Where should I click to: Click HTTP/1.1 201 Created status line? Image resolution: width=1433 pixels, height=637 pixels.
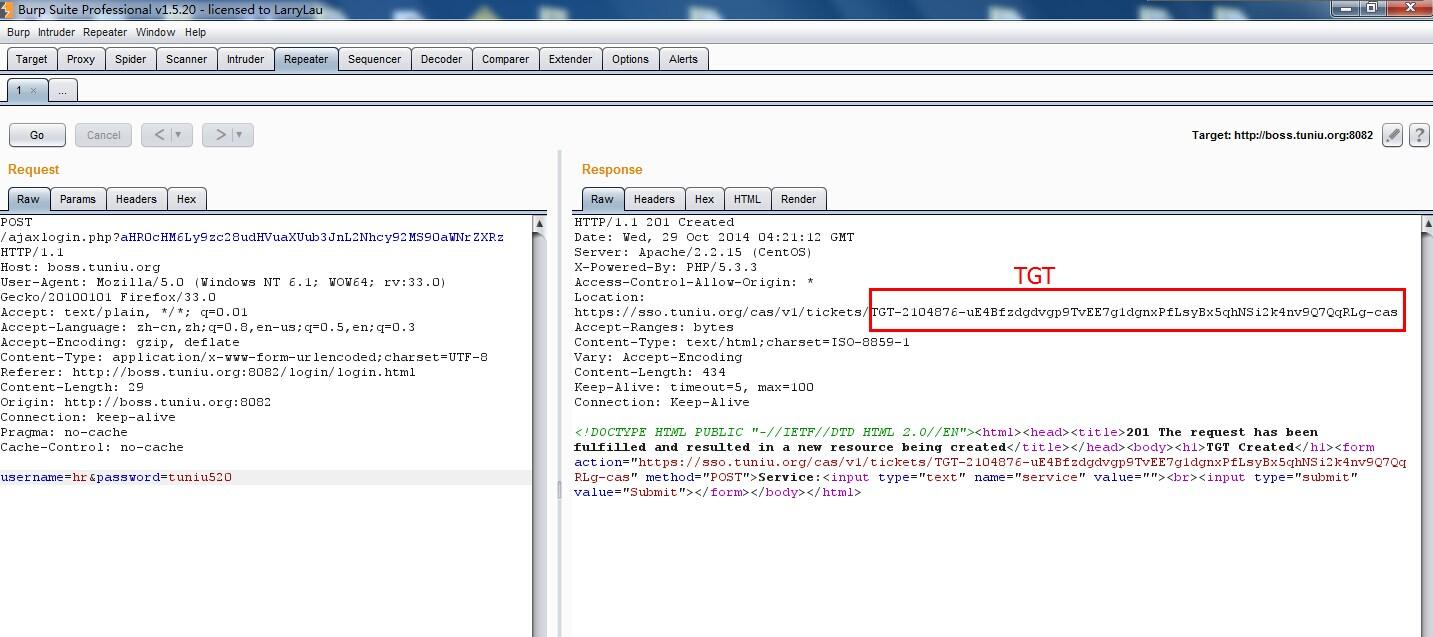654,222
